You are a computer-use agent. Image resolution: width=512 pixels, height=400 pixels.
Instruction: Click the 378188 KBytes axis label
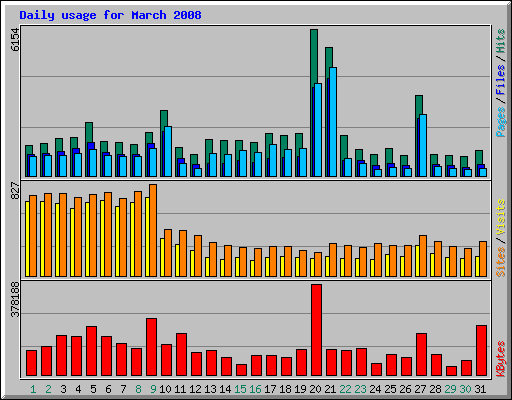15,299
